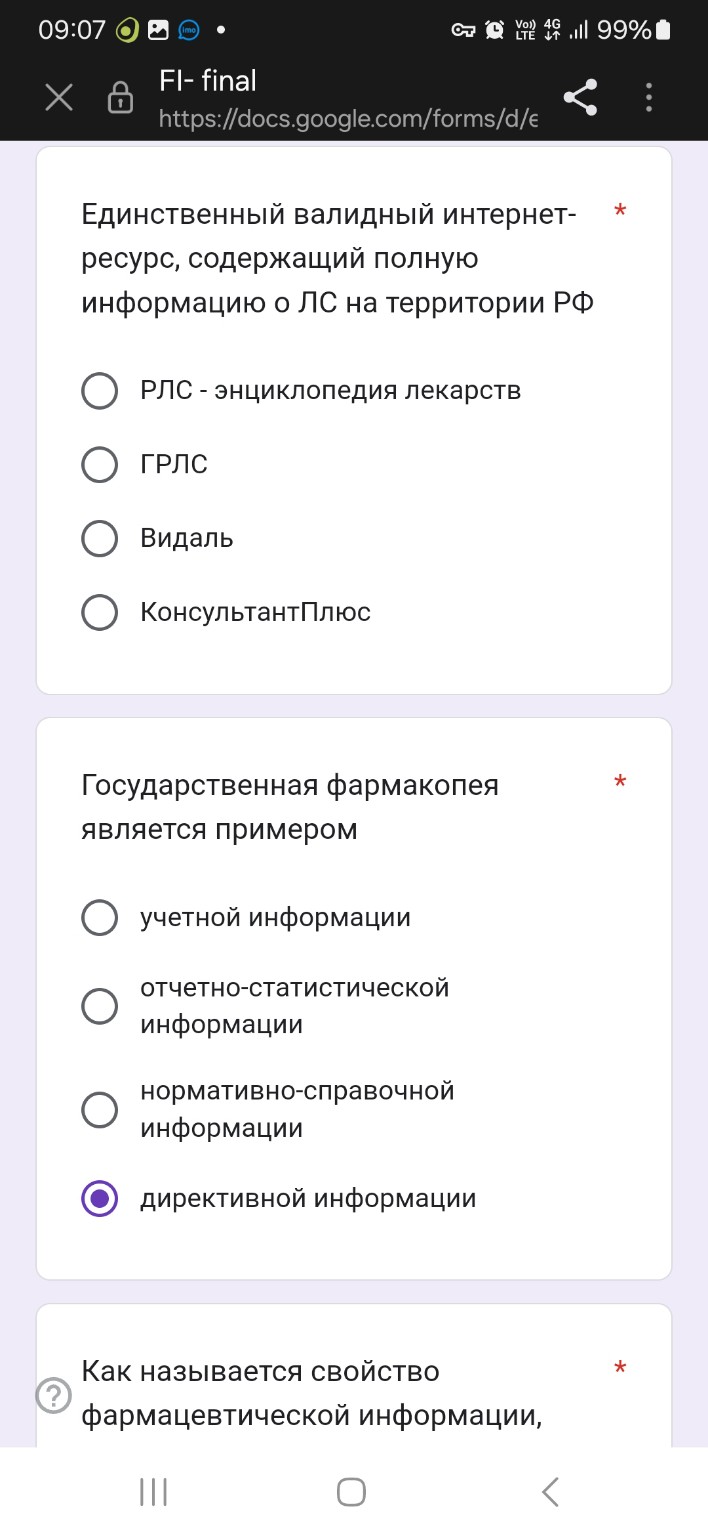The image size is (708, 1536).
Task: Select the answer 'ГРЛС'
Action: (99, 464)
